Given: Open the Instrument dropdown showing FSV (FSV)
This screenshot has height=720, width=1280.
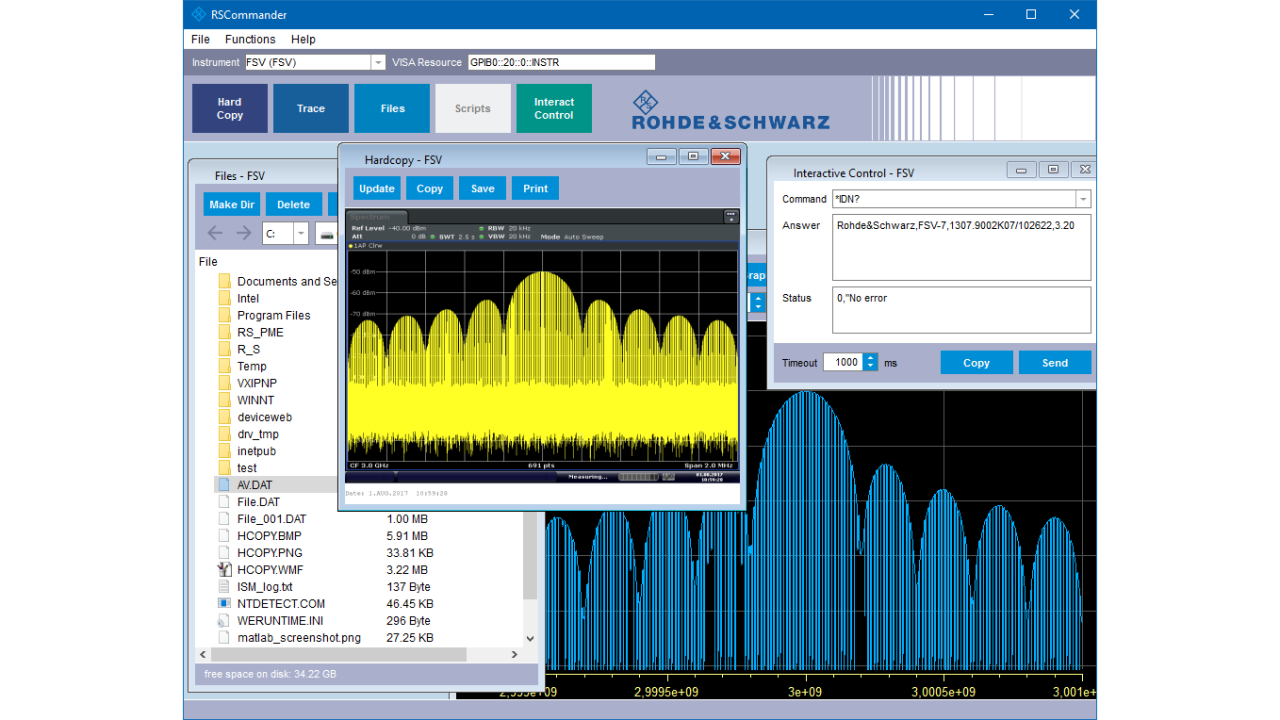Looking at the screenshot, I should (x=378, y=62).
